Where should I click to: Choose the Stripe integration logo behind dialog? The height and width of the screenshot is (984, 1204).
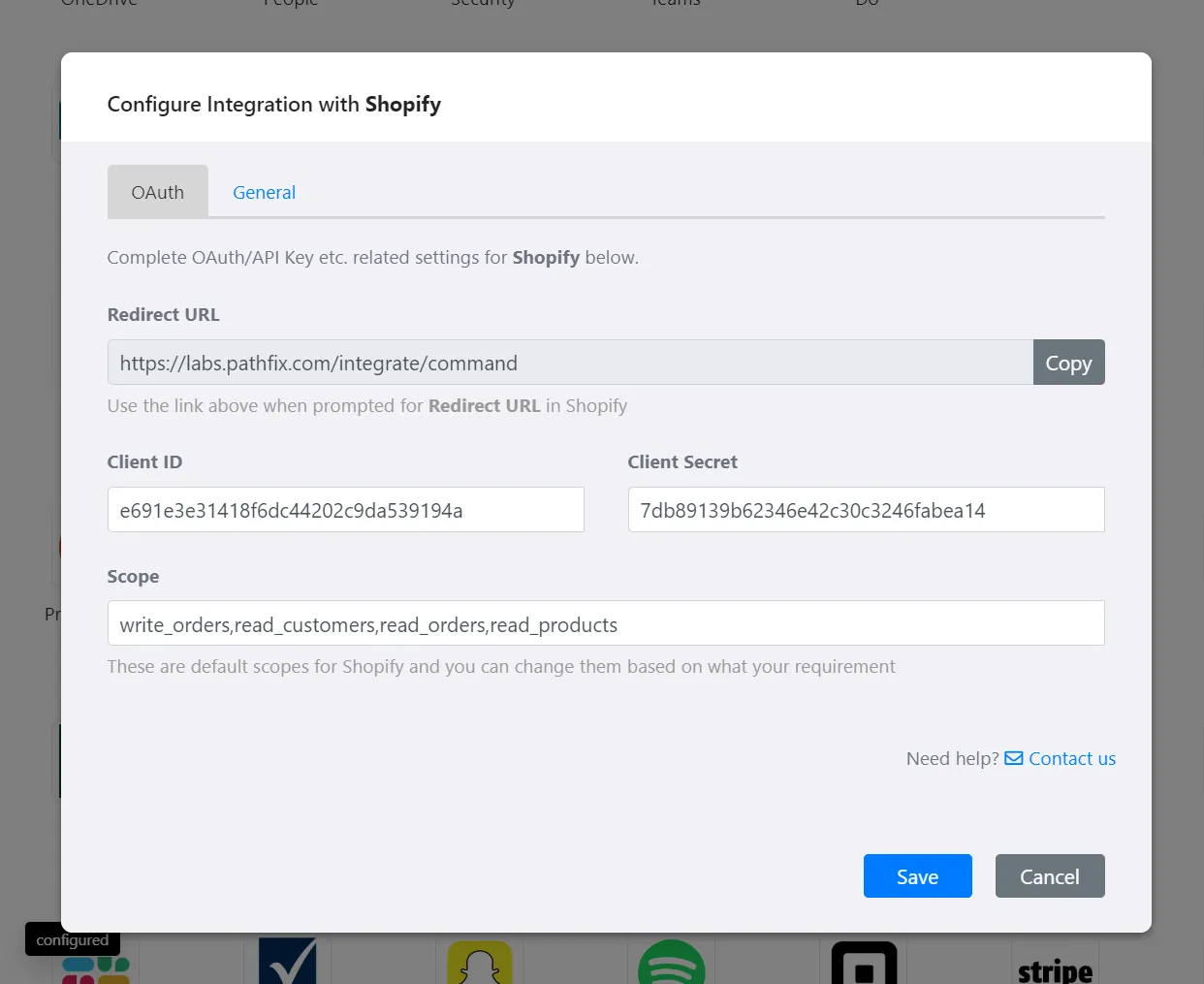click(1055, 969)
